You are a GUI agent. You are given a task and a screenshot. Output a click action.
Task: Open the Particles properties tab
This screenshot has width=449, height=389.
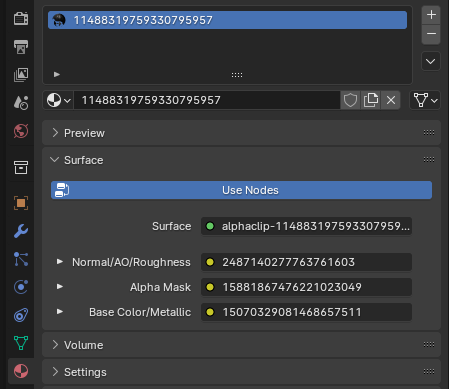21,259
